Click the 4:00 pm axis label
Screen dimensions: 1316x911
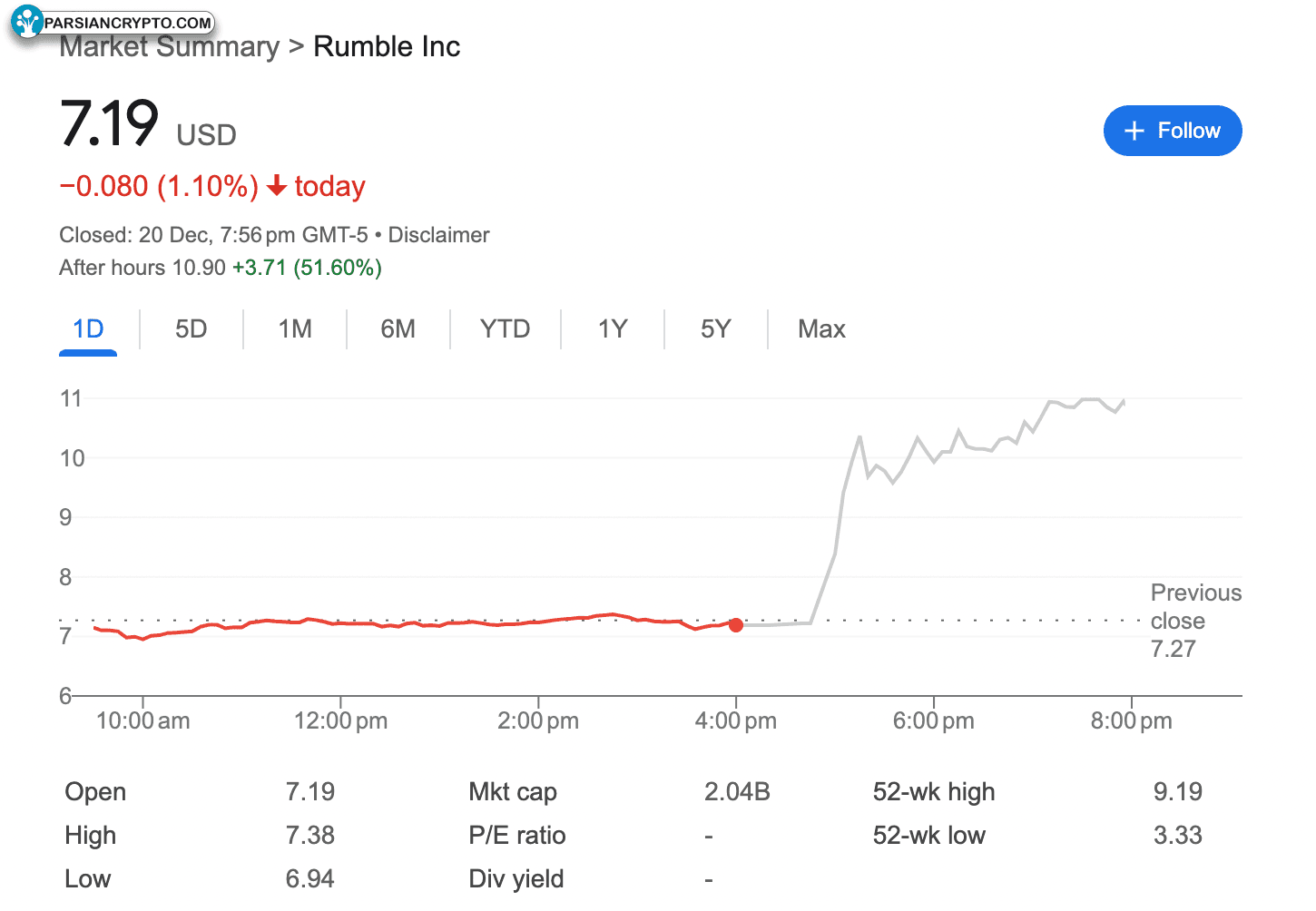[x=735, y=721]
